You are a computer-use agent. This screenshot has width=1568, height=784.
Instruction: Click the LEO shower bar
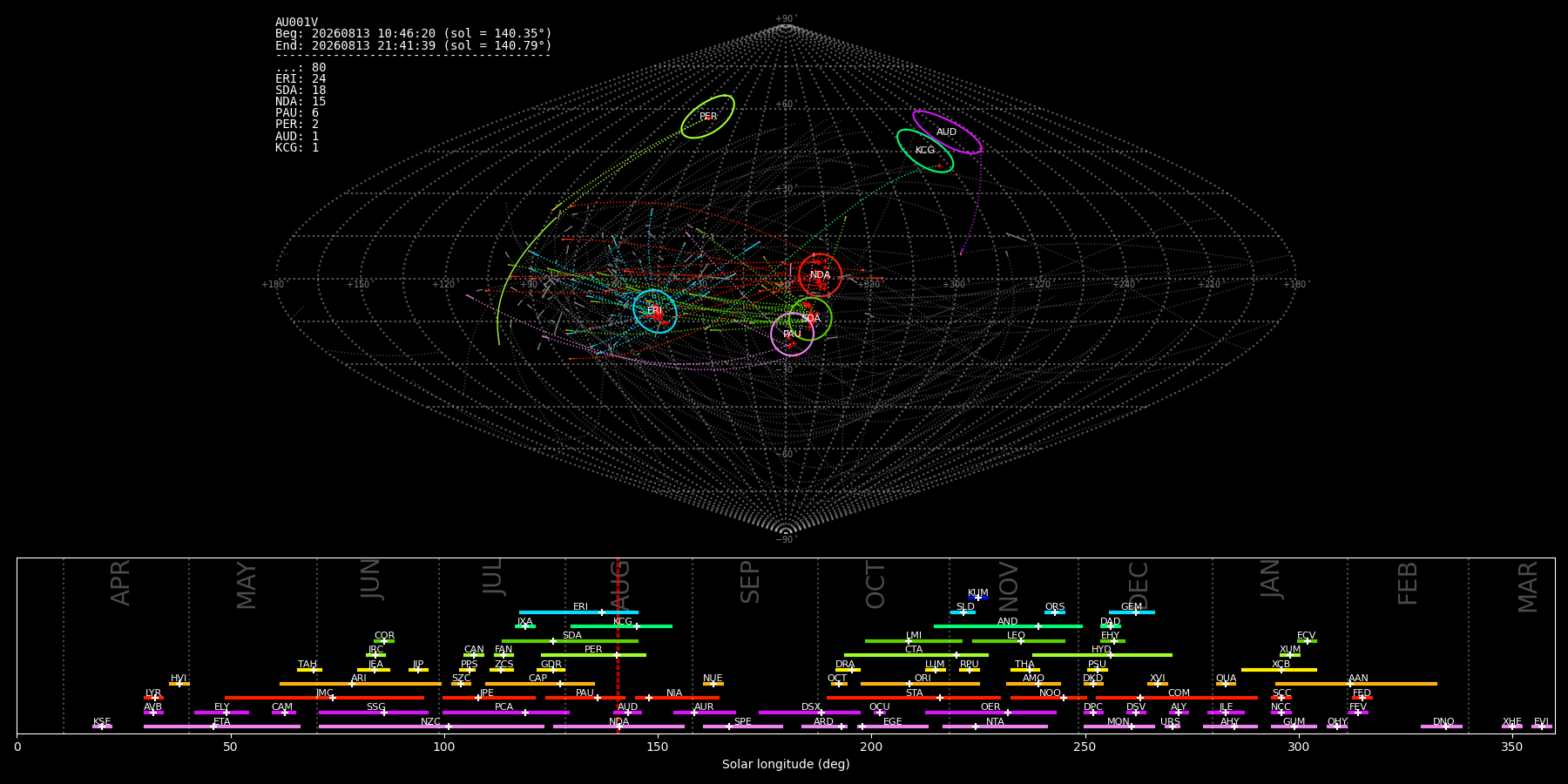[1018, 641]
